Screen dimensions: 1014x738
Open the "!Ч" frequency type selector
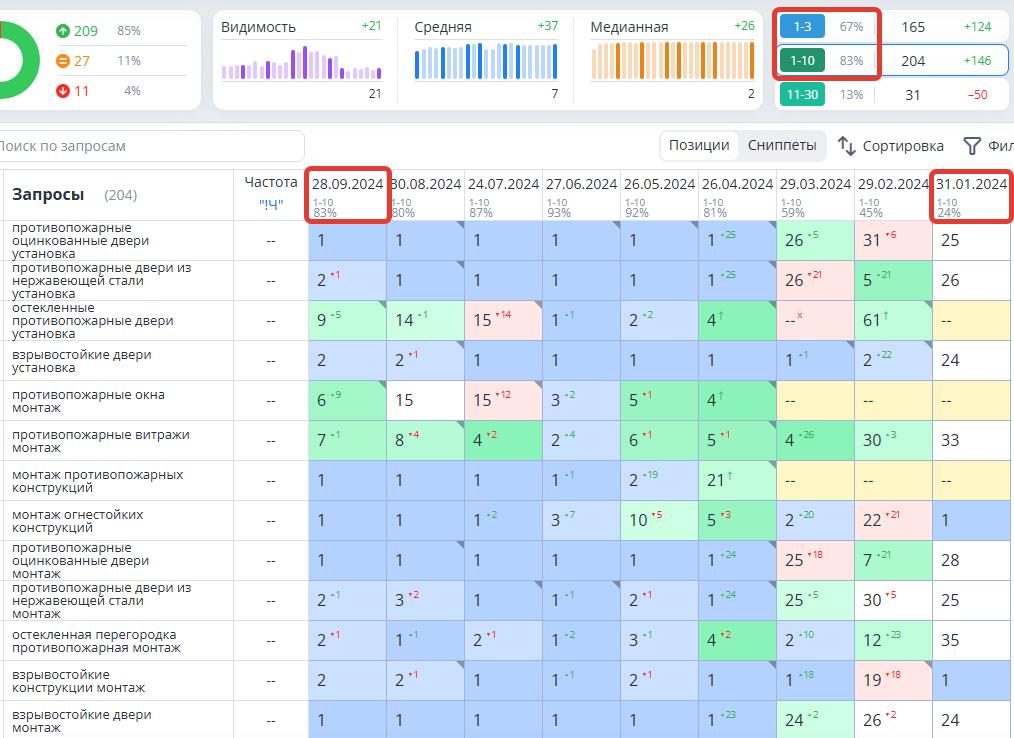271,204
